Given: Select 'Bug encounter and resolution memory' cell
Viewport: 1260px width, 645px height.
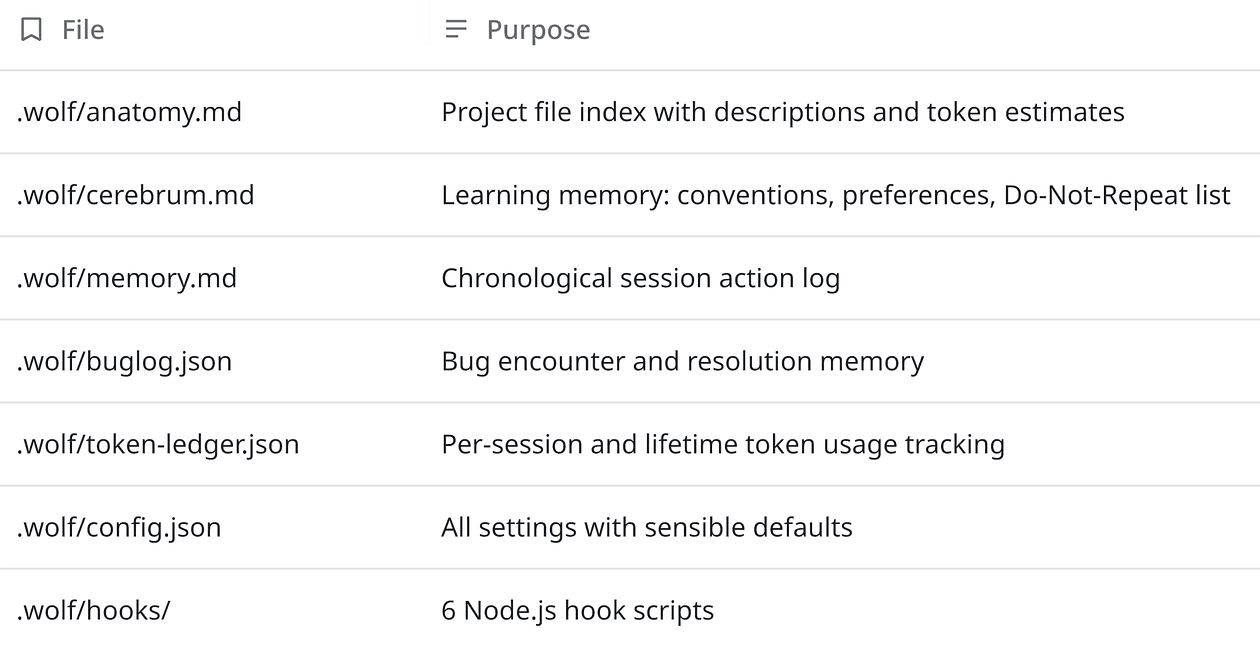Looking at the screenshot, I should pyautogui.click(x=682, y=361).
